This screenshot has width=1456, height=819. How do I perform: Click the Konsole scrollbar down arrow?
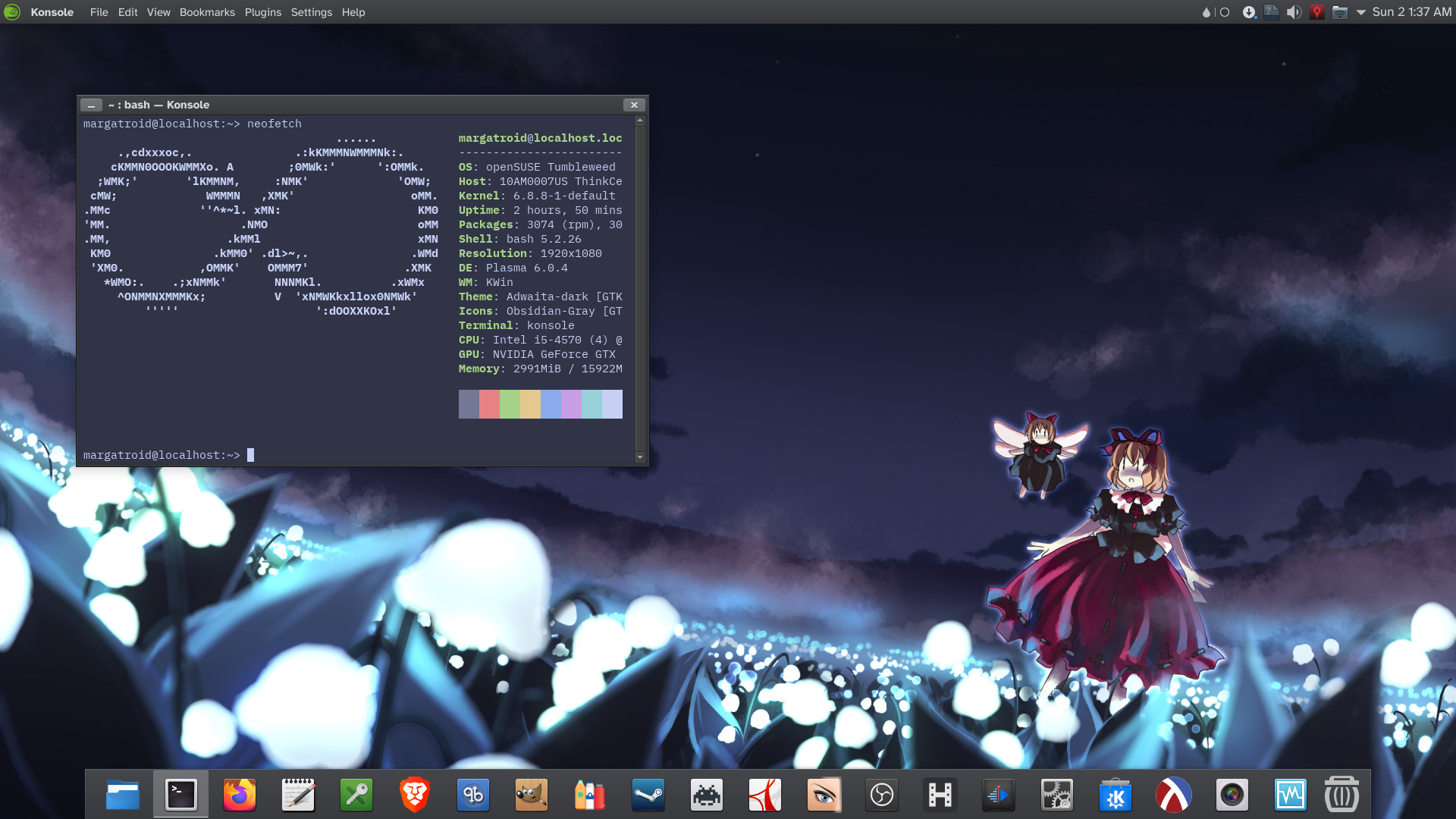click(x=640, y=457)
